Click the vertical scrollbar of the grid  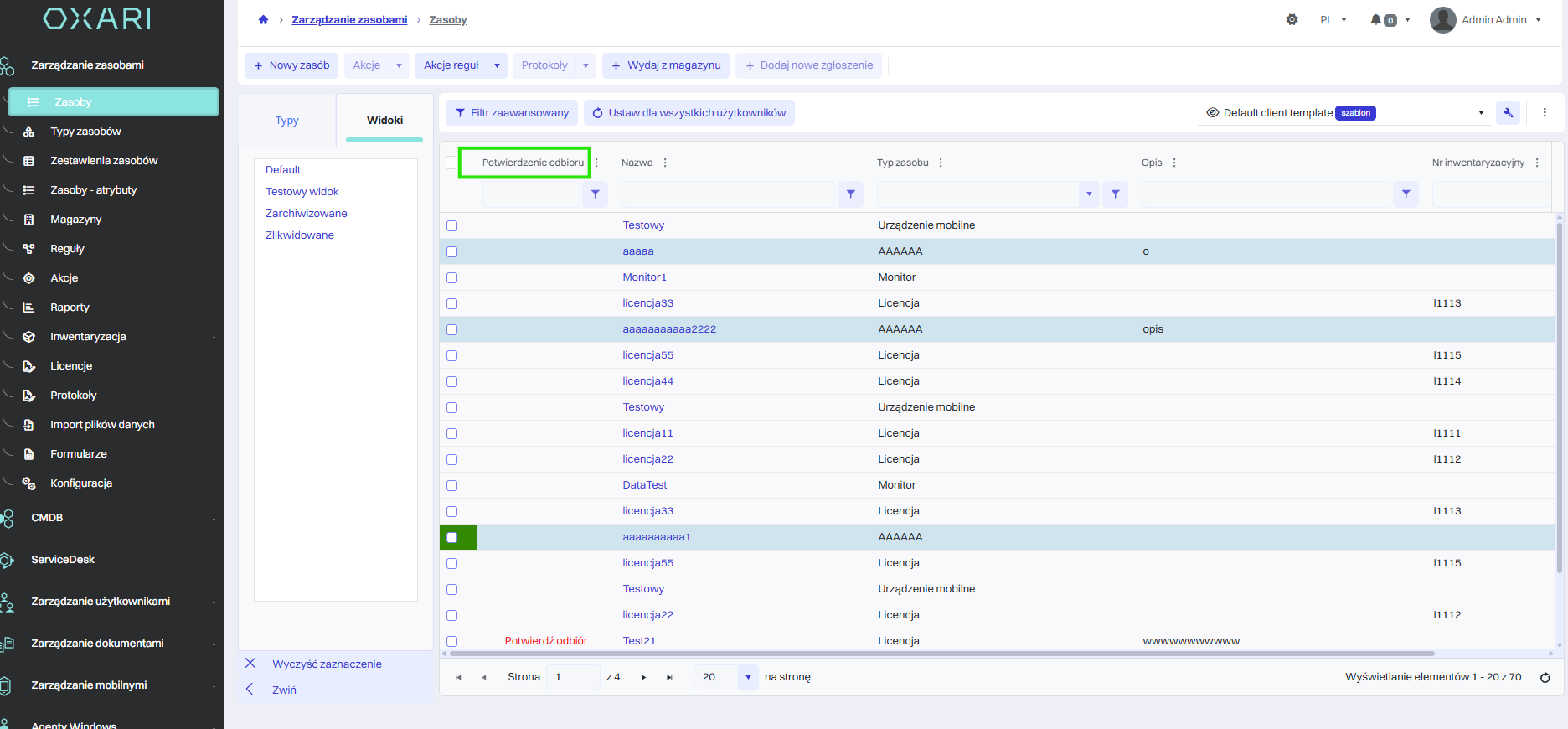pos(1559,398)
